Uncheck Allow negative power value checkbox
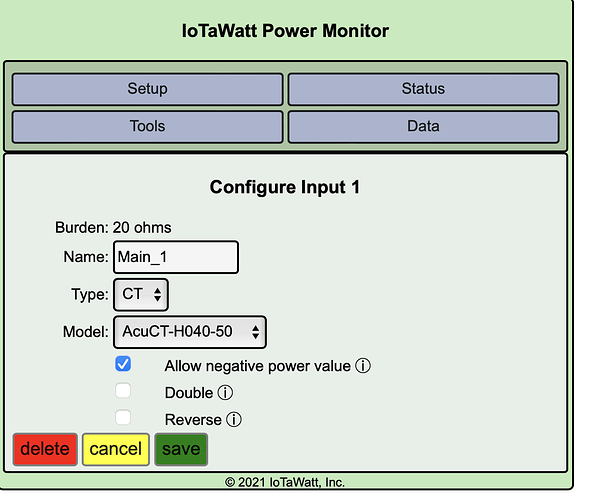 tap(123, 364)
